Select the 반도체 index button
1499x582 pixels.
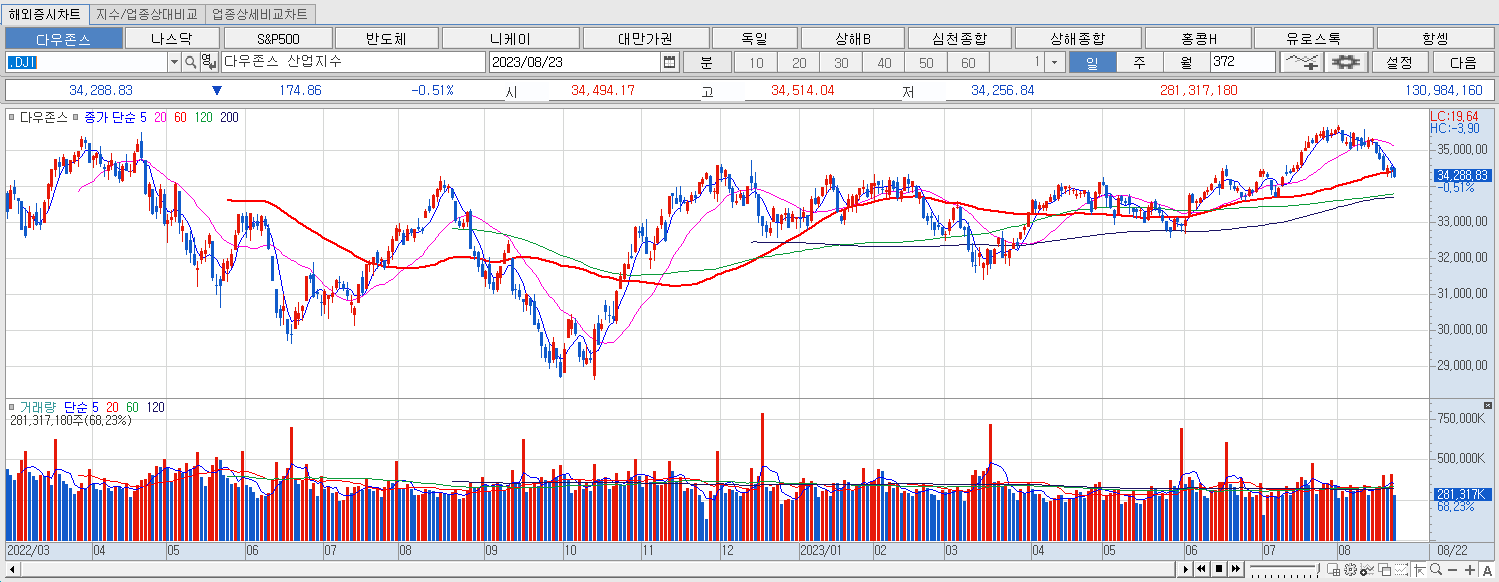click(386, 38)
